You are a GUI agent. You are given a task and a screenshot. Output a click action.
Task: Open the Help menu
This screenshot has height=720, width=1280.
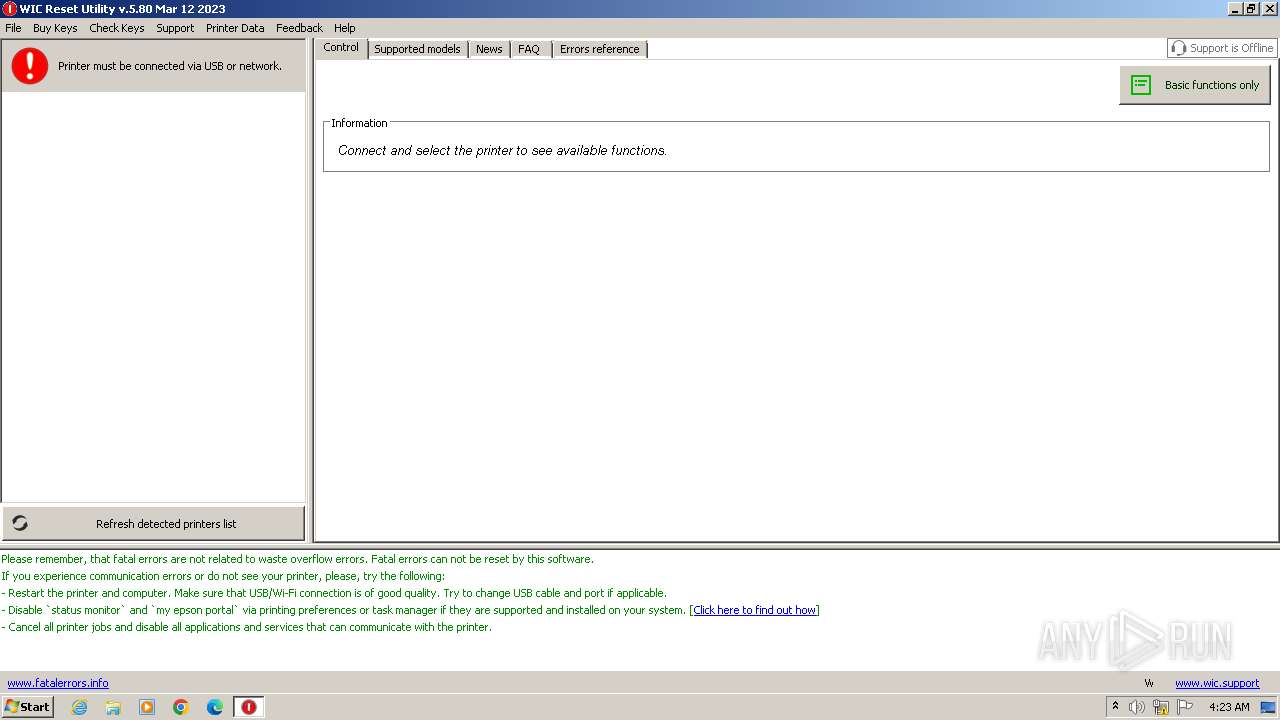click(x=345, y=28)
